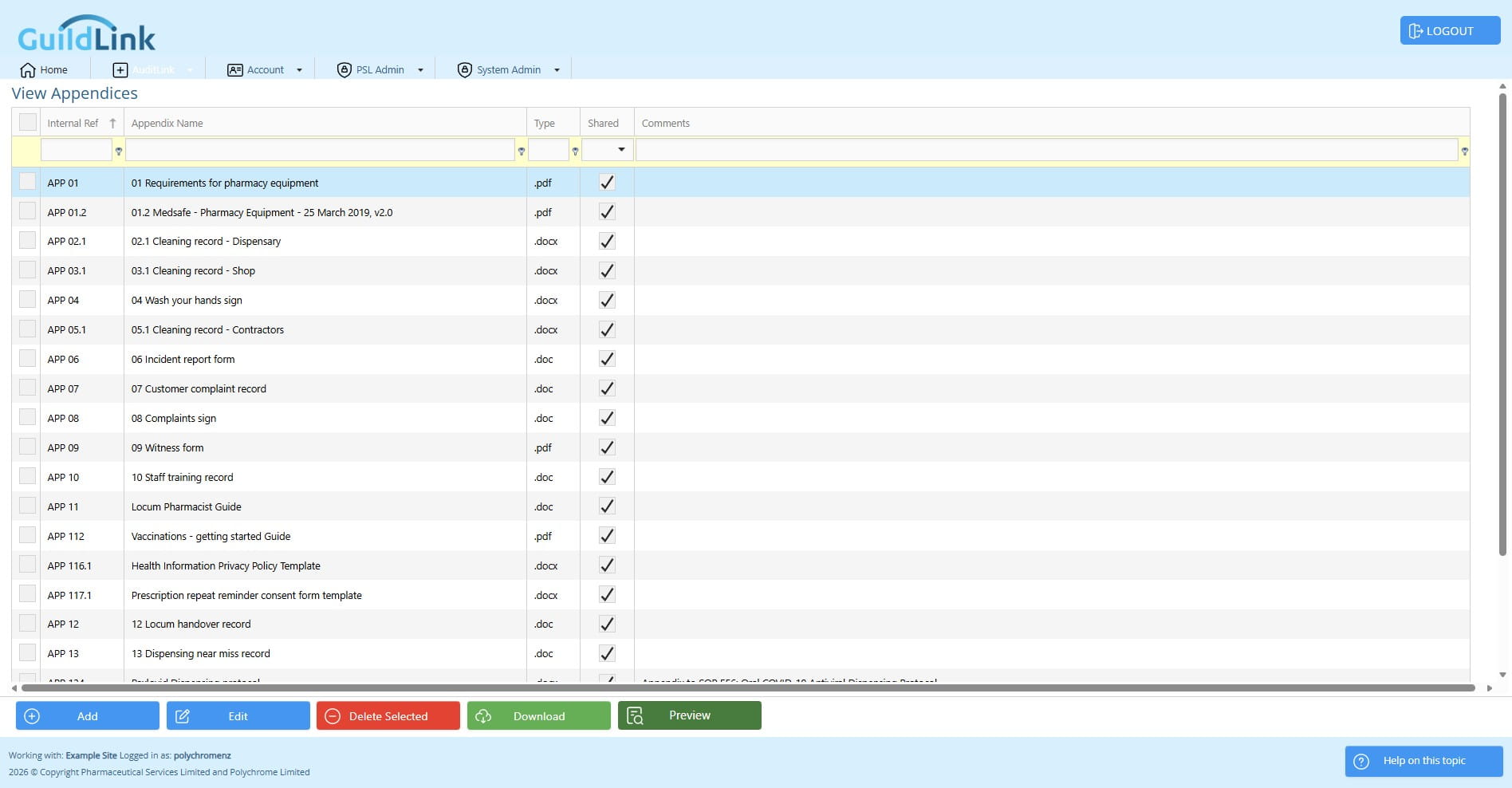Click the cloud icon on Download

pos(483,716)
